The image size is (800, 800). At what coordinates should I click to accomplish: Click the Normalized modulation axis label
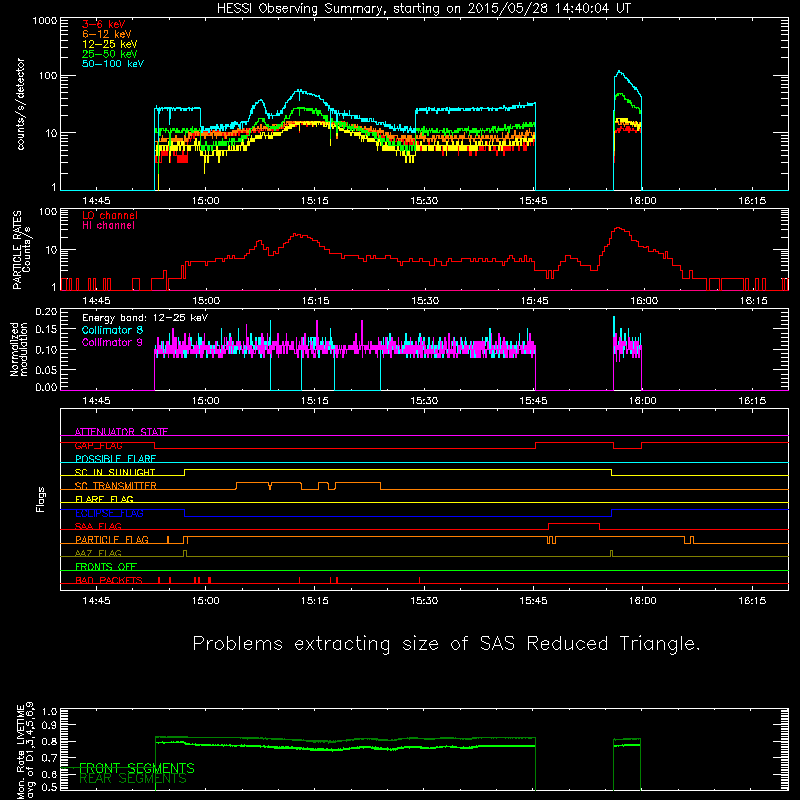coord(19,349)
